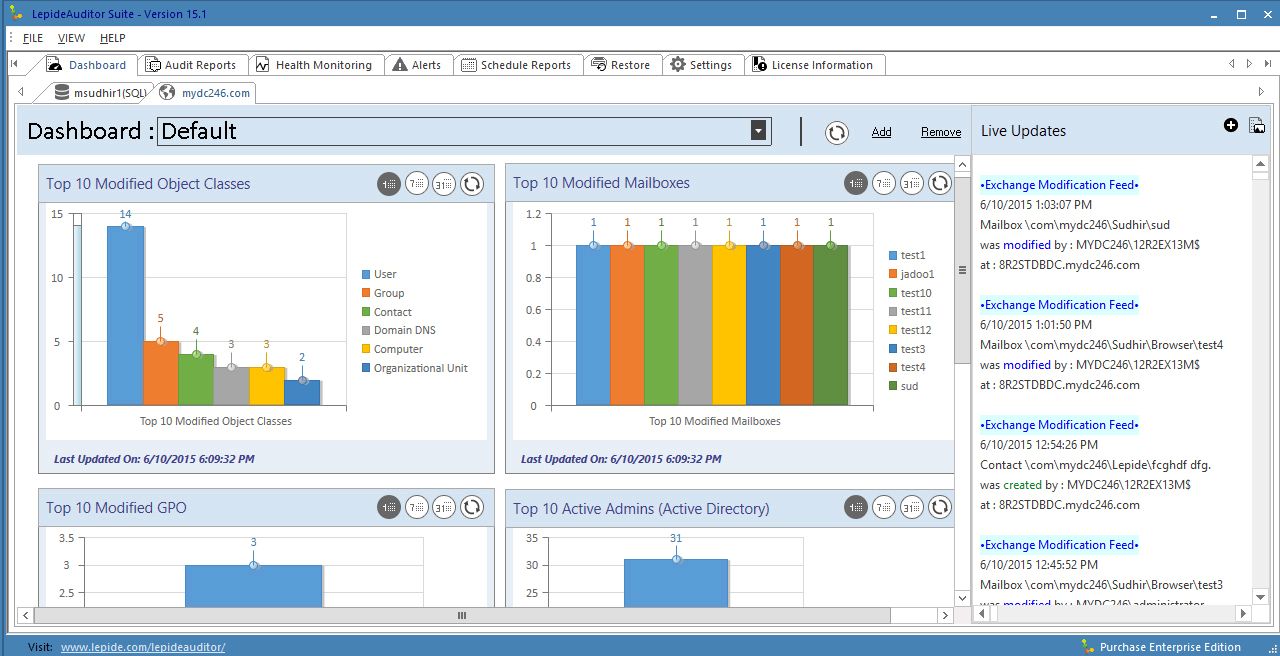Image resolution: width=1280 pixels, height=656 pixels.
Task: Click the Exchange Modification Feed link dated 12:54:26 PM
Action: tap(1059, 425)
